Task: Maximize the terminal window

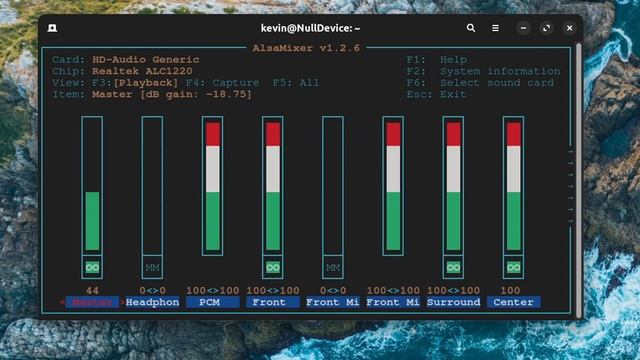Action: [547, 28]
